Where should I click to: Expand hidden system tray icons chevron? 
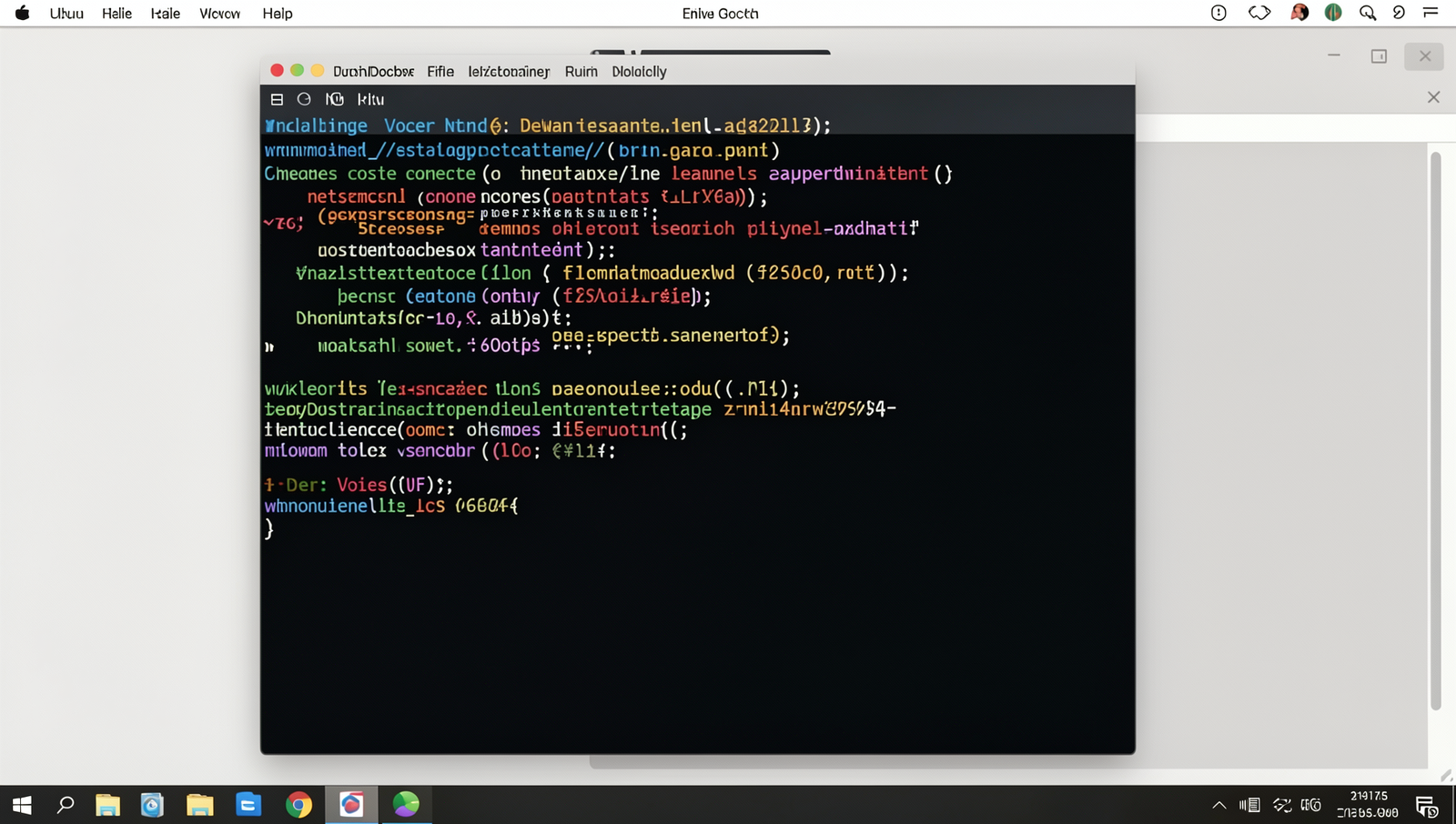click(1219, 805)
